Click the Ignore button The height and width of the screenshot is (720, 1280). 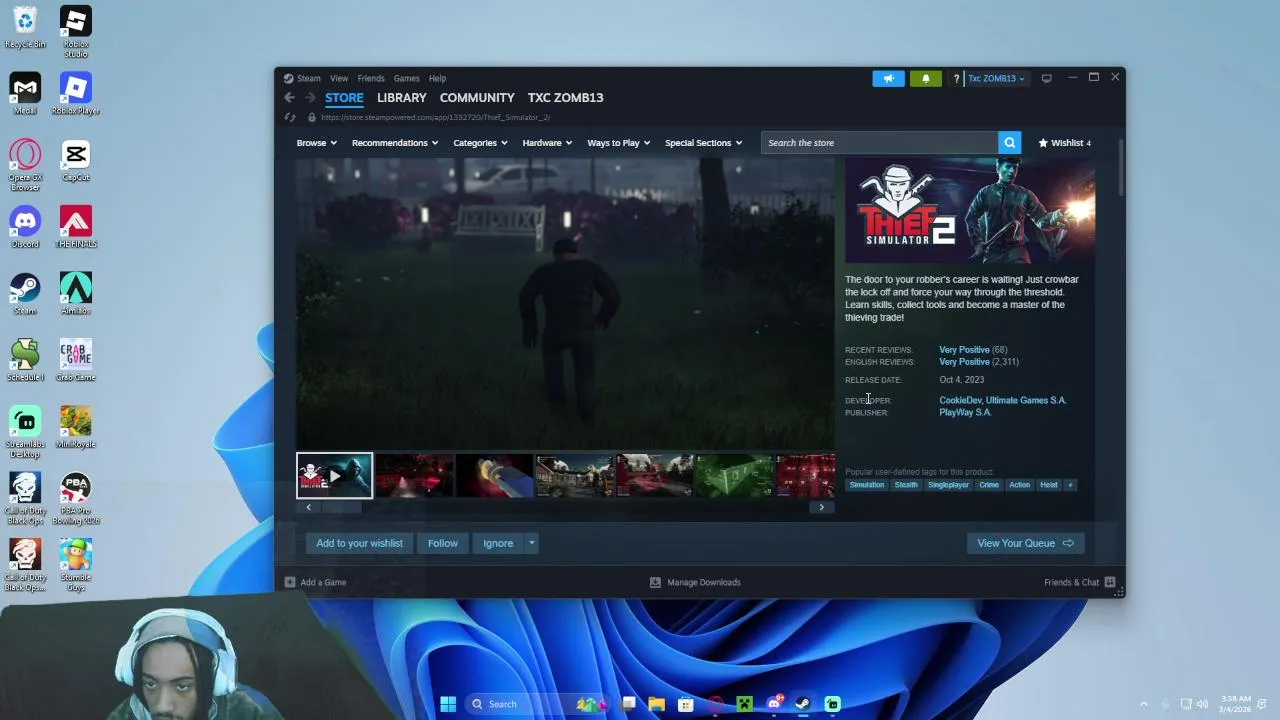498,543
